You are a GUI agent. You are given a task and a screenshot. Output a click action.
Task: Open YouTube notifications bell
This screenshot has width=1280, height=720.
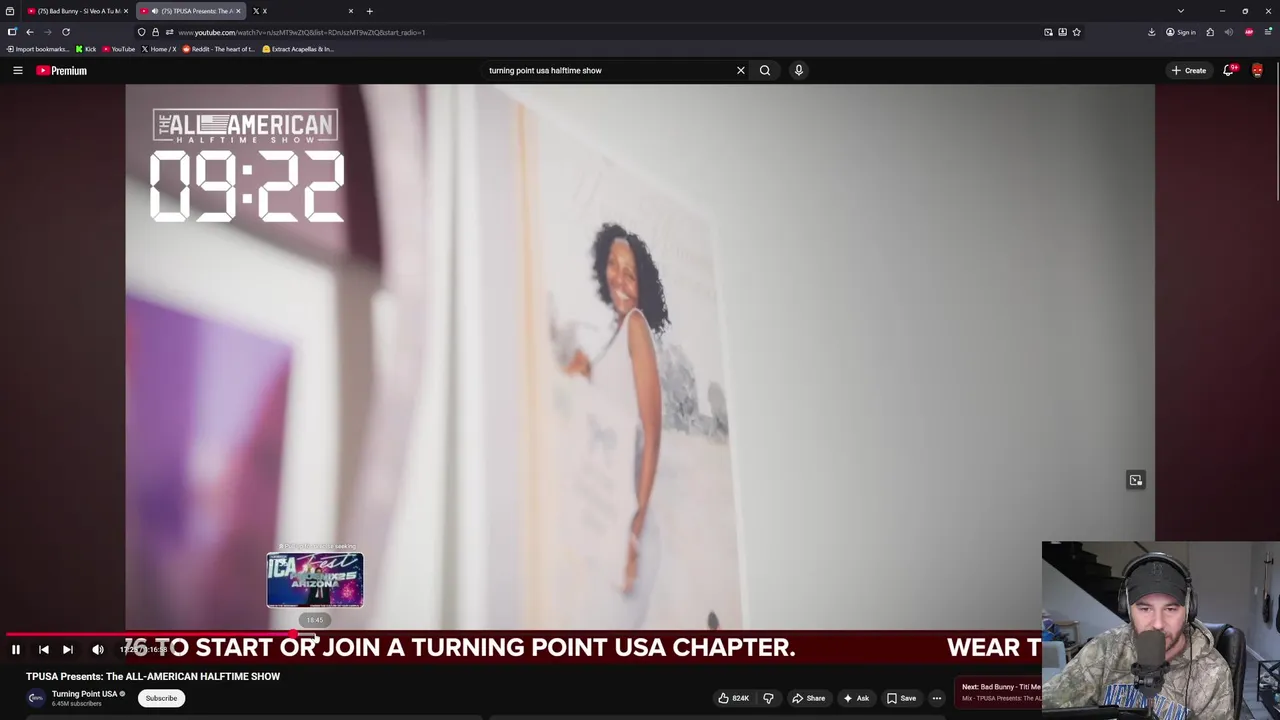(x=1229, y=70)
